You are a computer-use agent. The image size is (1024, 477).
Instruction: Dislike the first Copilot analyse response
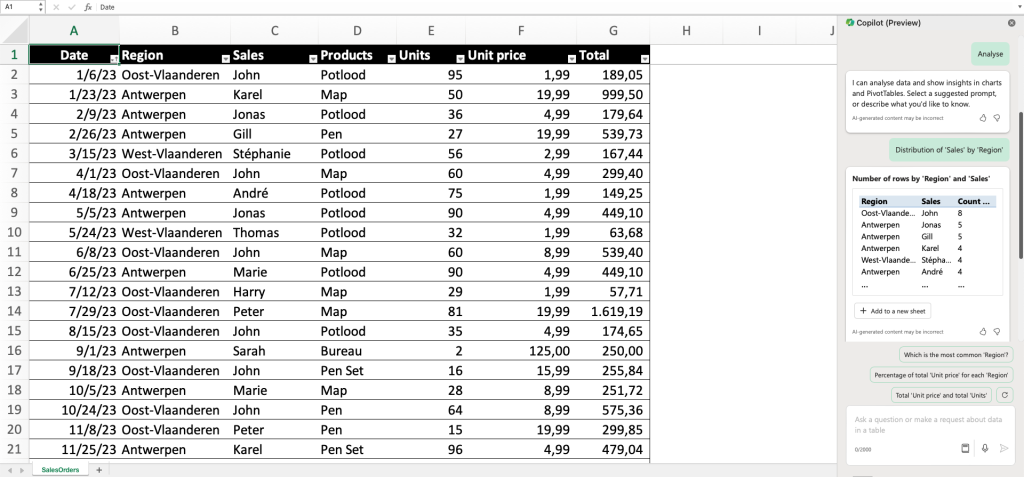click(997, 118)
